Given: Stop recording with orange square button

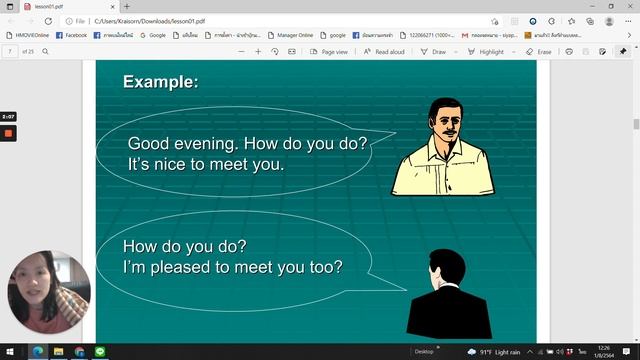Looking at the screenshot, I should tap(8, 133).
